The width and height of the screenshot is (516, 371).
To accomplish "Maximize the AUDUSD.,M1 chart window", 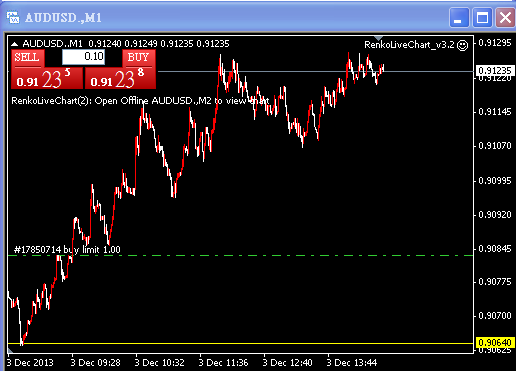I will [x=482, y=17].
